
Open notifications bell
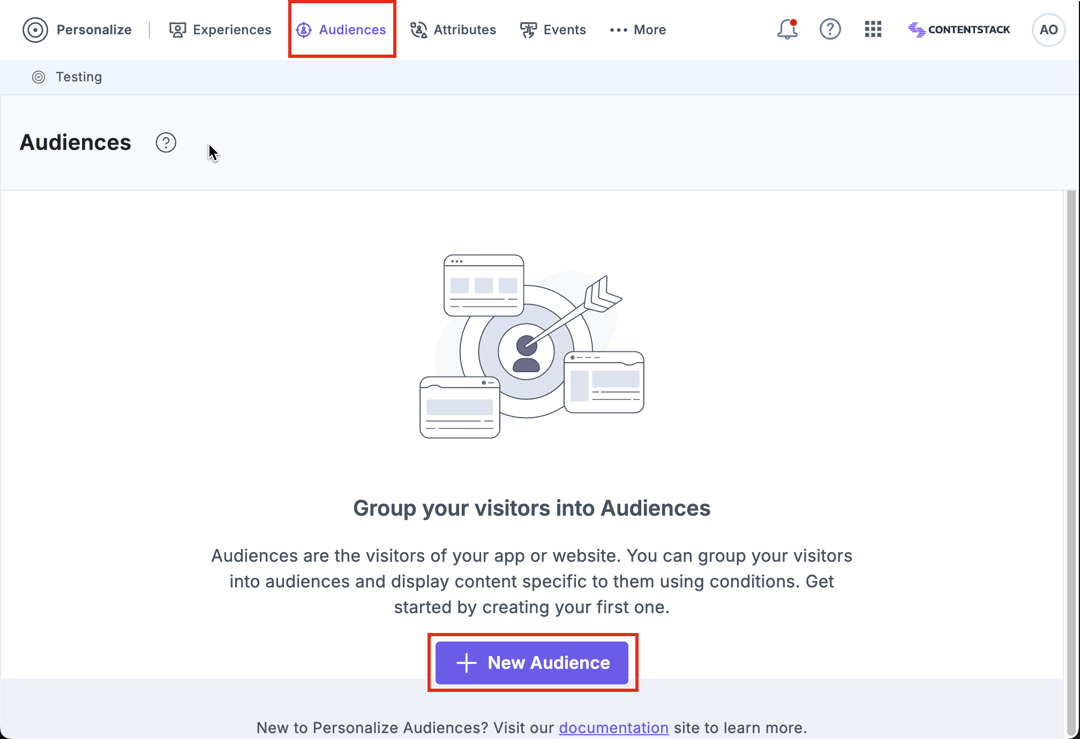[787, 29]
